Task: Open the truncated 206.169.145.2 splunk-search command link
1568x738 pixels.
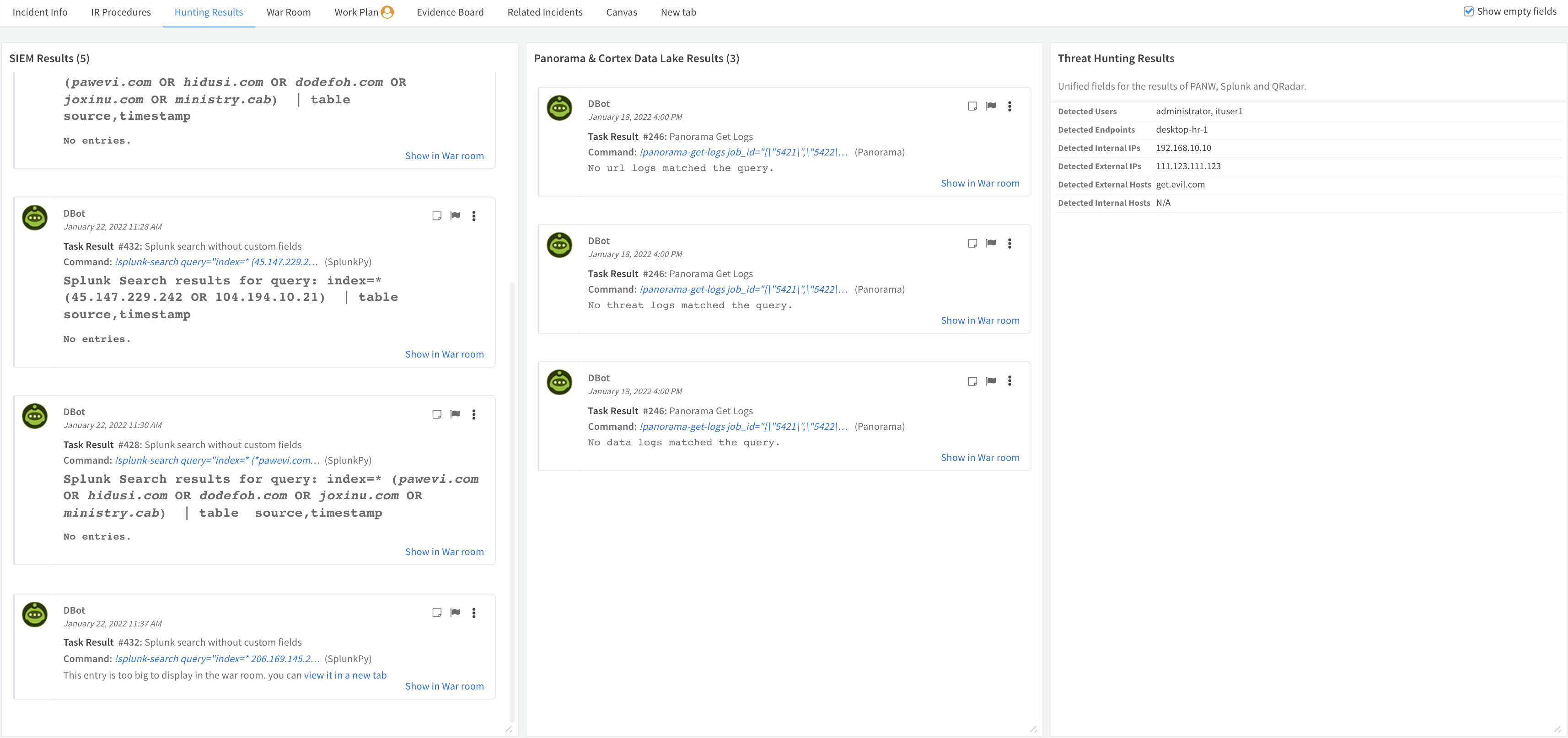Action: click(x=217, y=658)
